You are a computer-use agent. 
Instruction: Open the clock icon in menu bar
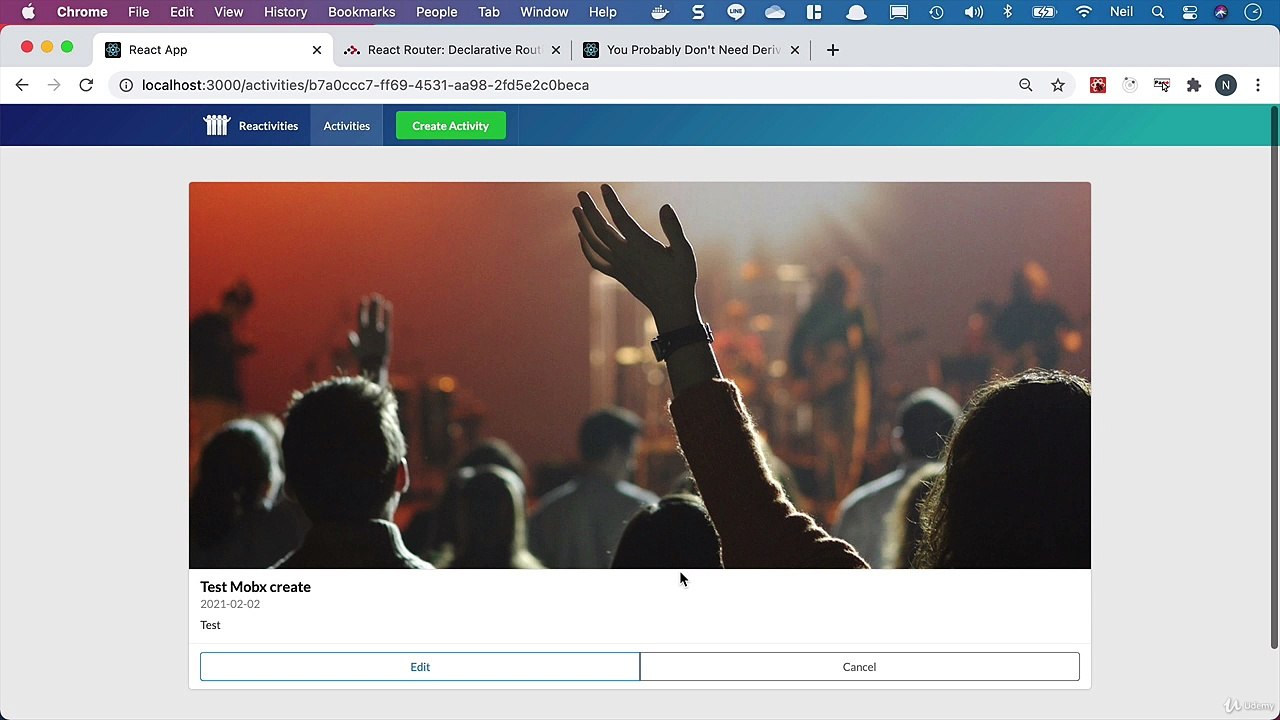[1253, 12]
